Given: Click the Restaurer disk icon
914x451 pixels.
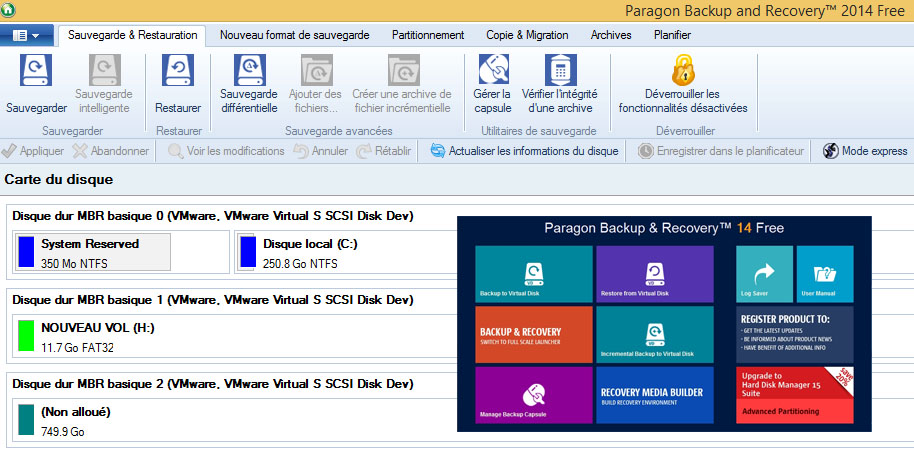Looking at the screenshot, I should pos(178,70).
